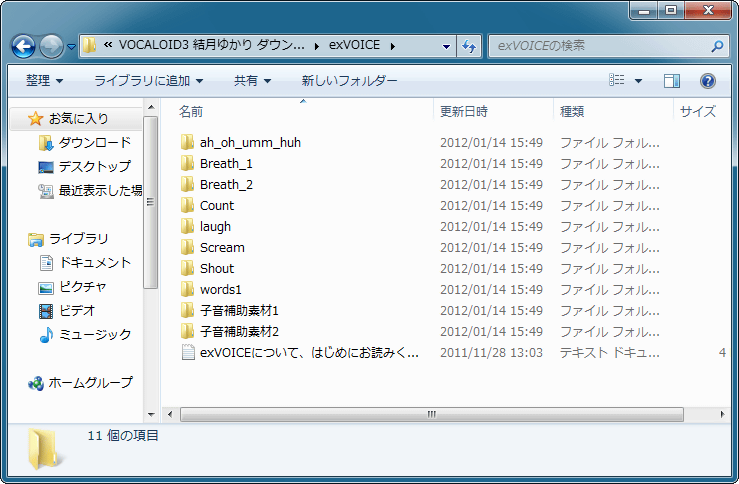Click the file list horizontal scrollbar thumb
This screenshot has height=484, width=739.
(432, 414)
